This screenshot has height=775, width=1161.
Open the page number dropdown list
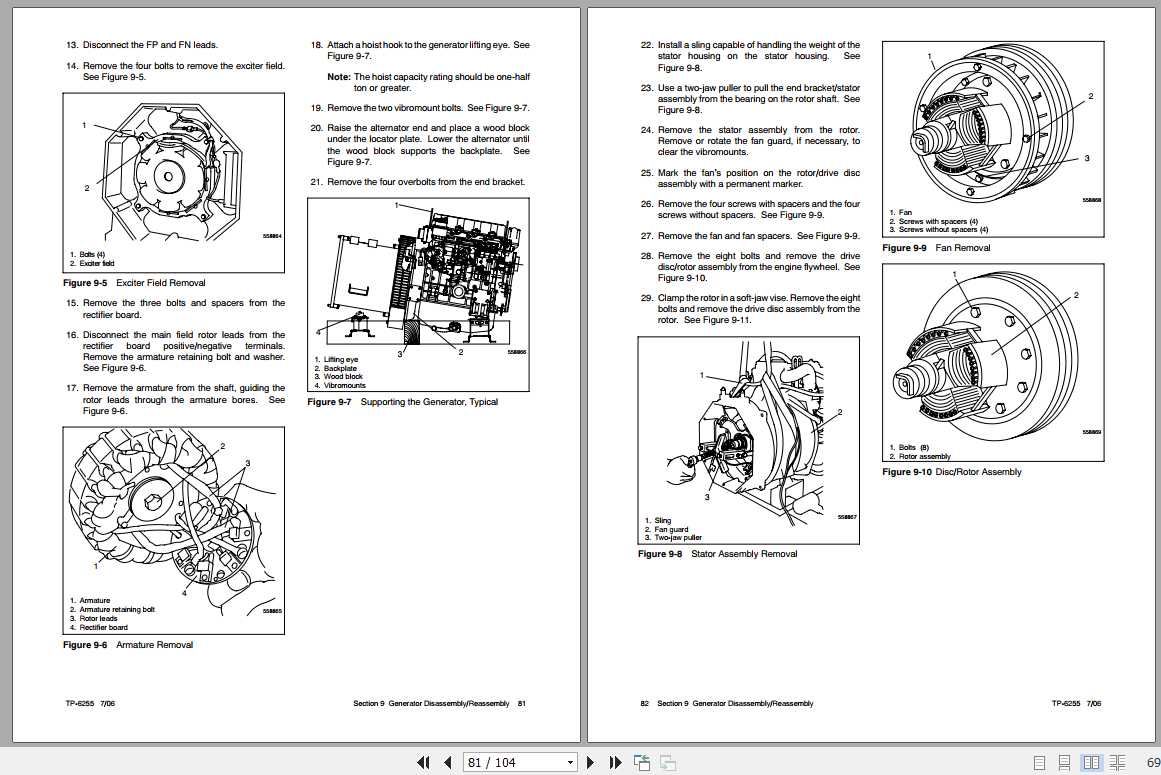tap(570, 762)
